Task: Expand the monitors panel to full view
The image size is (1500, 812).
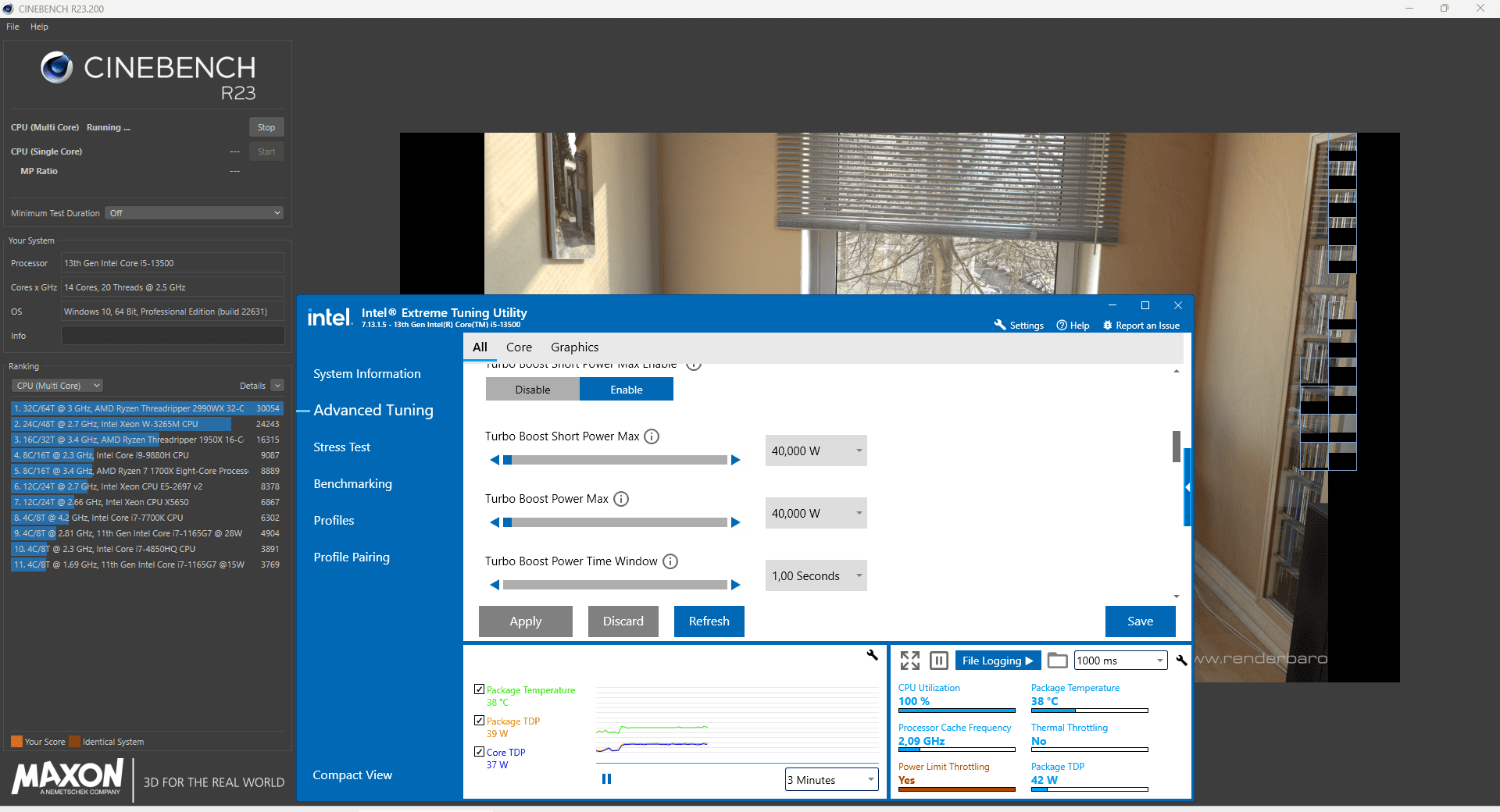Action: (910, 661)
